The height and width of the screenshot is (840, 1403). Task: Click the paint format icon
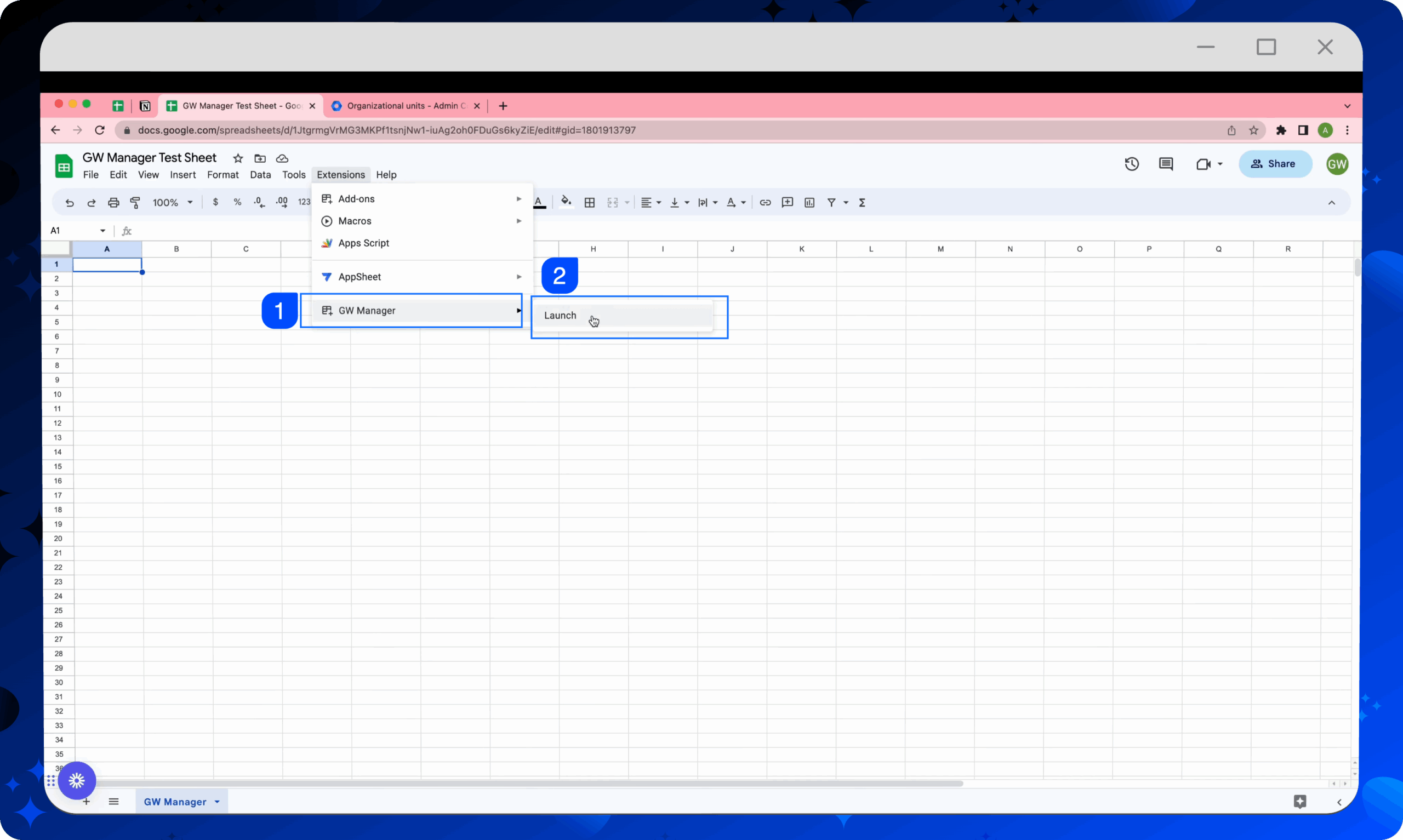135,203
